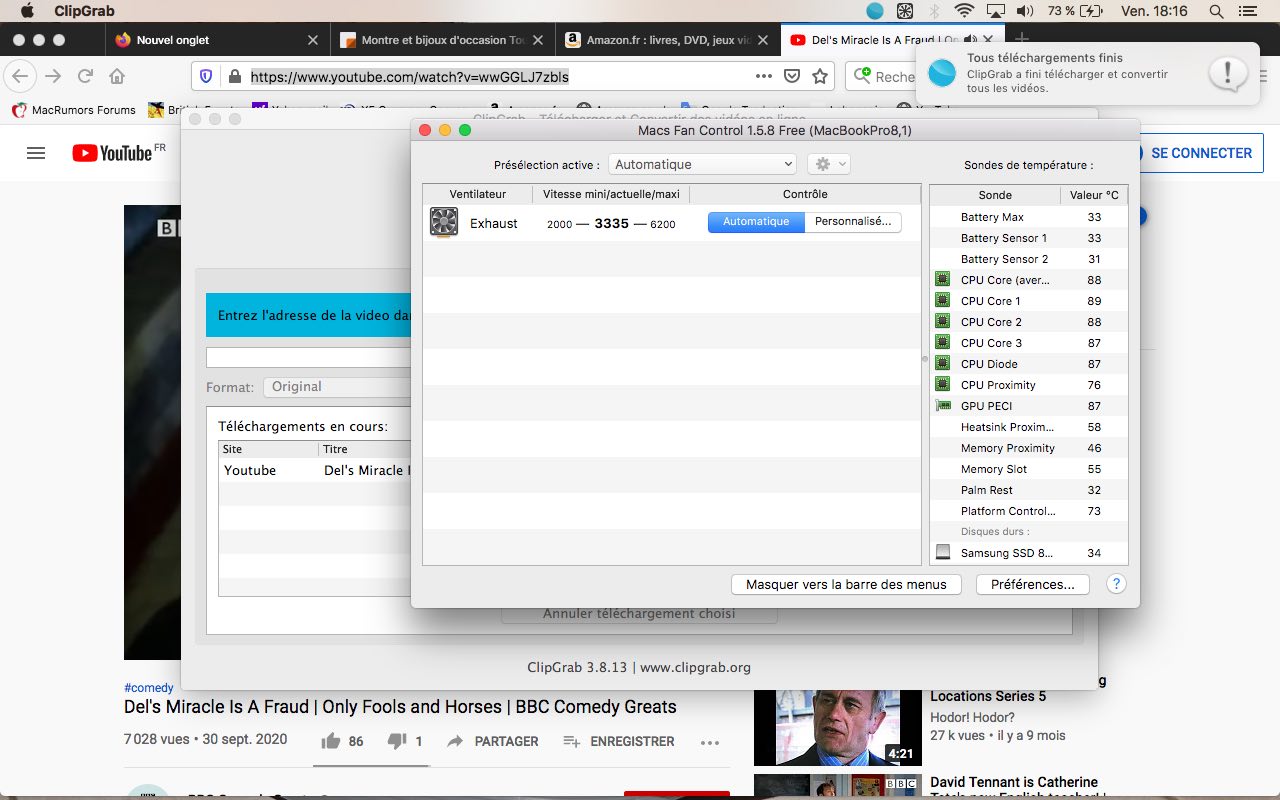Viewport: 1280px width, 800px height.
Task: Open MacRumors Forums bookmark
Action: tap(73, 110)
